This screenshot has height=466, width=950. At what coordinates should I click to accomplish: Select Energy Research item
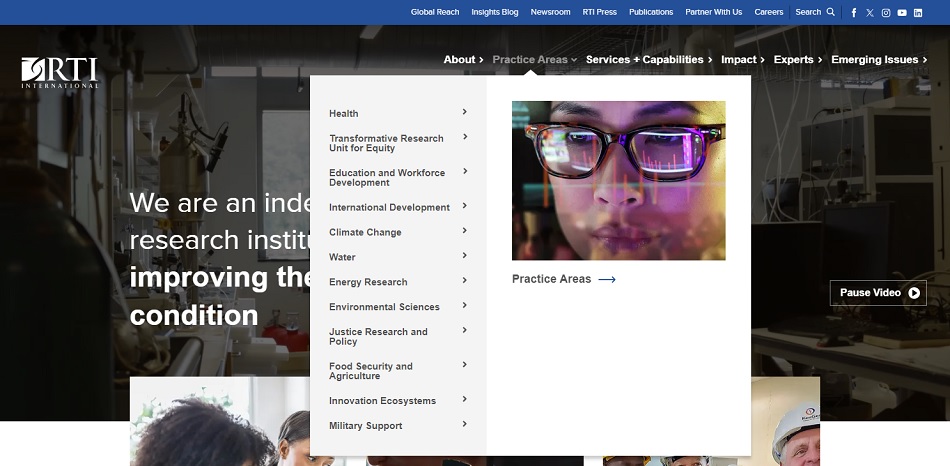click(x=368, y=282)
